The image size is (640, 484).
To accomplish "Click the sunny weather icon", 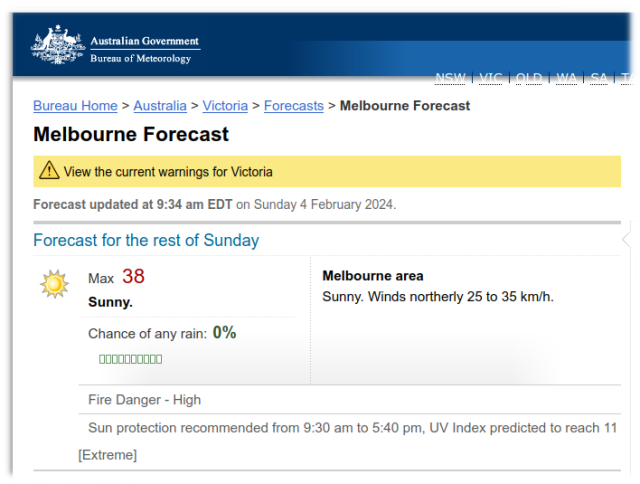I will tap(54, 284).
